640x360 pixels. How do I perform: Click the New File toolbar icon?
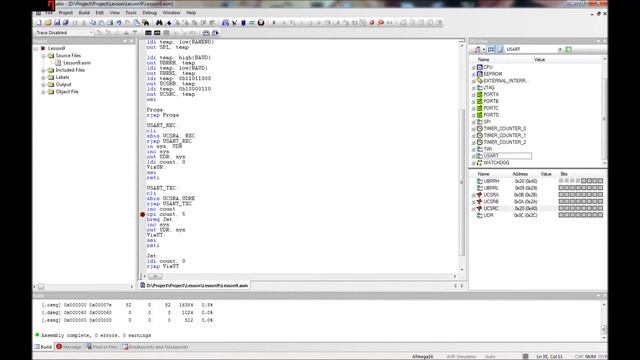click(x=39, y=22)
